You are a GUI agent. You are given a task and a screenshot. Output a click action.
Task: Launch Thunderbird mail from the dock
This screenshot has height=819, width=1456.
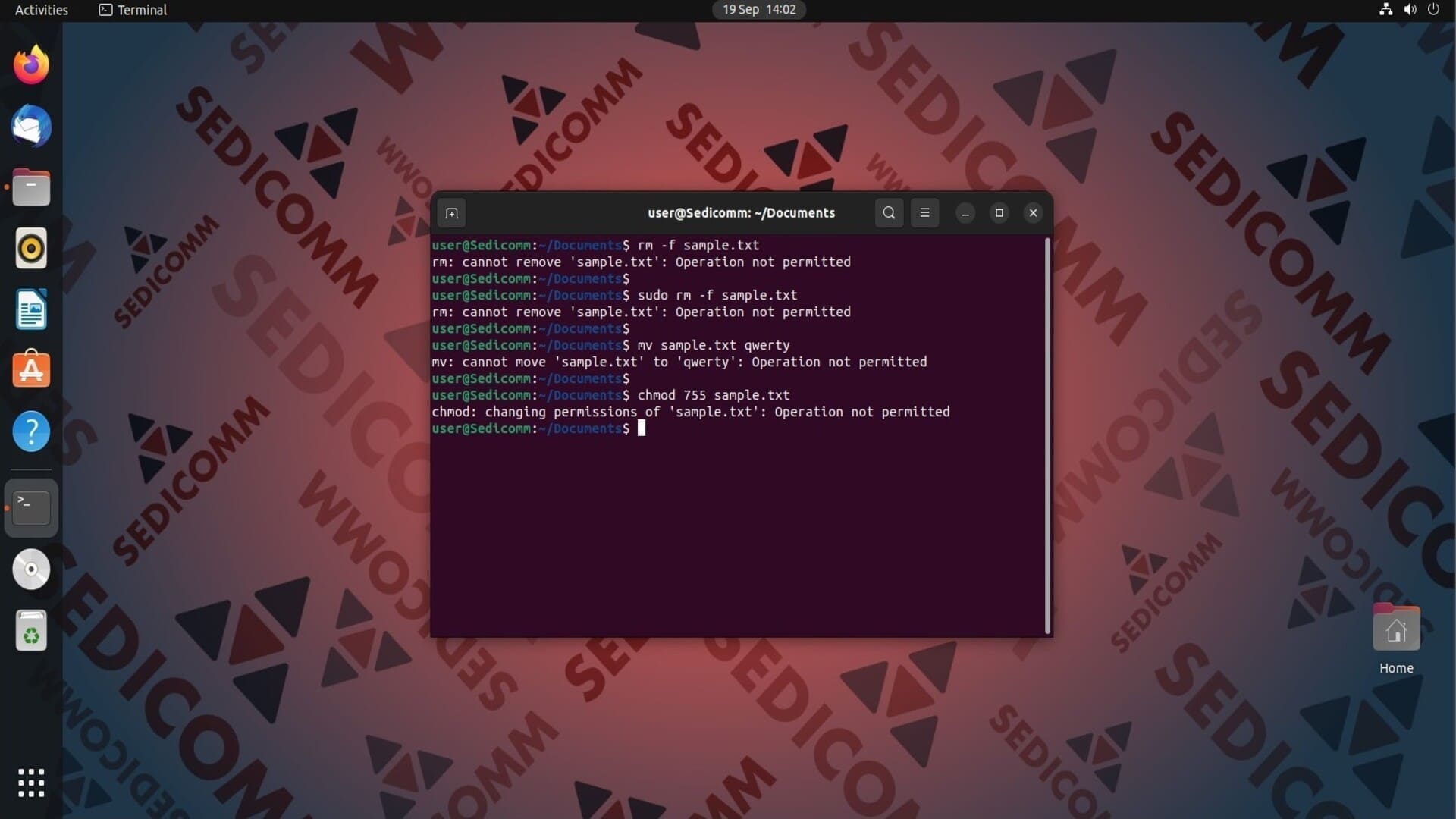click(31, 126)
